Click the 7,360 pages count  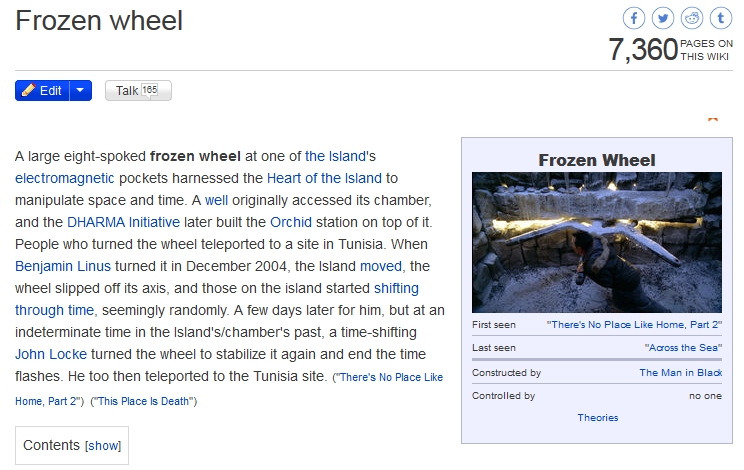pyautogui.click(x=643, y=50)
